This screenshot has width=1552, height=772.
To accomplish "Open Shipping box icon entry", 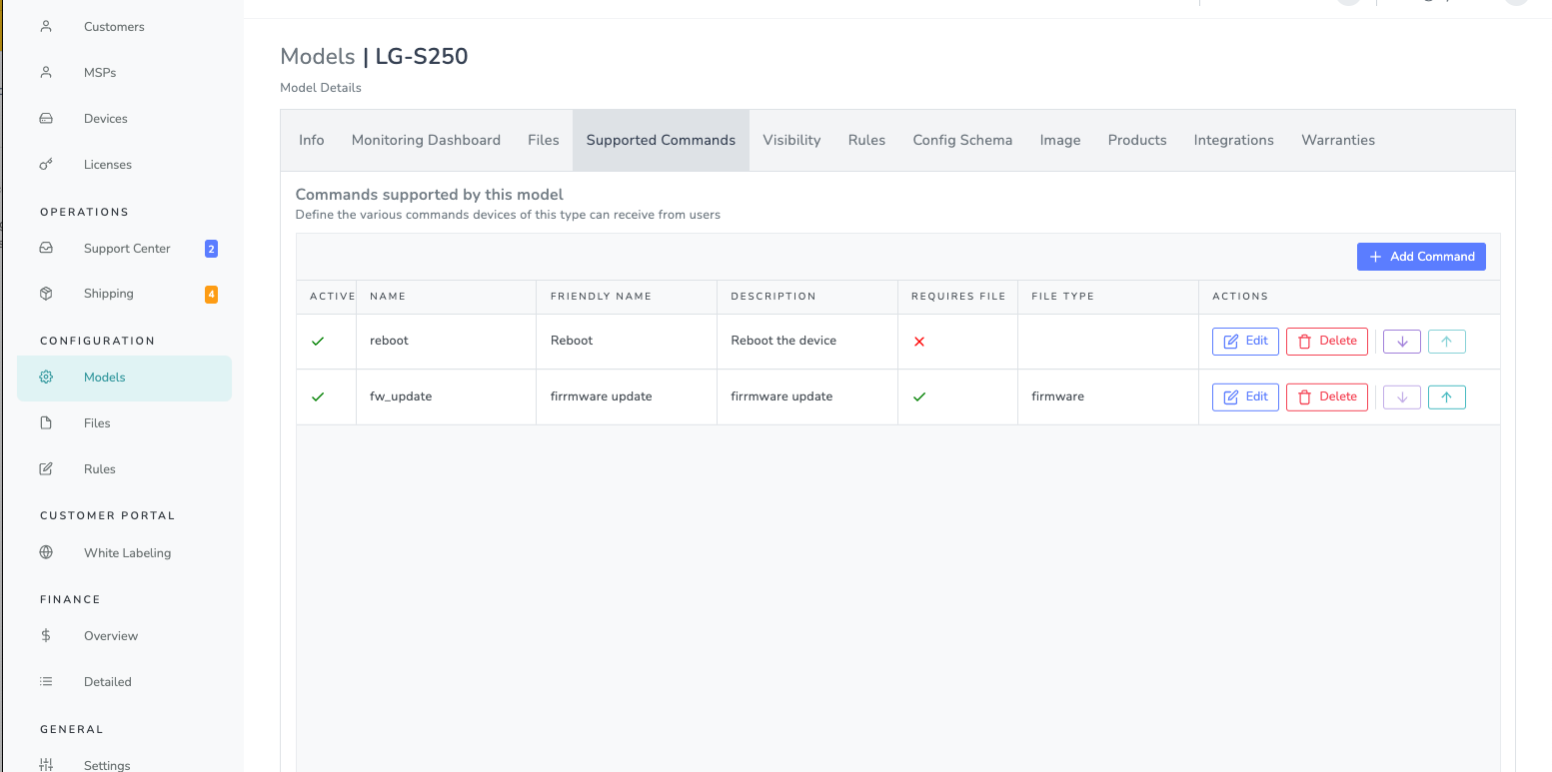I will [46, 294].
